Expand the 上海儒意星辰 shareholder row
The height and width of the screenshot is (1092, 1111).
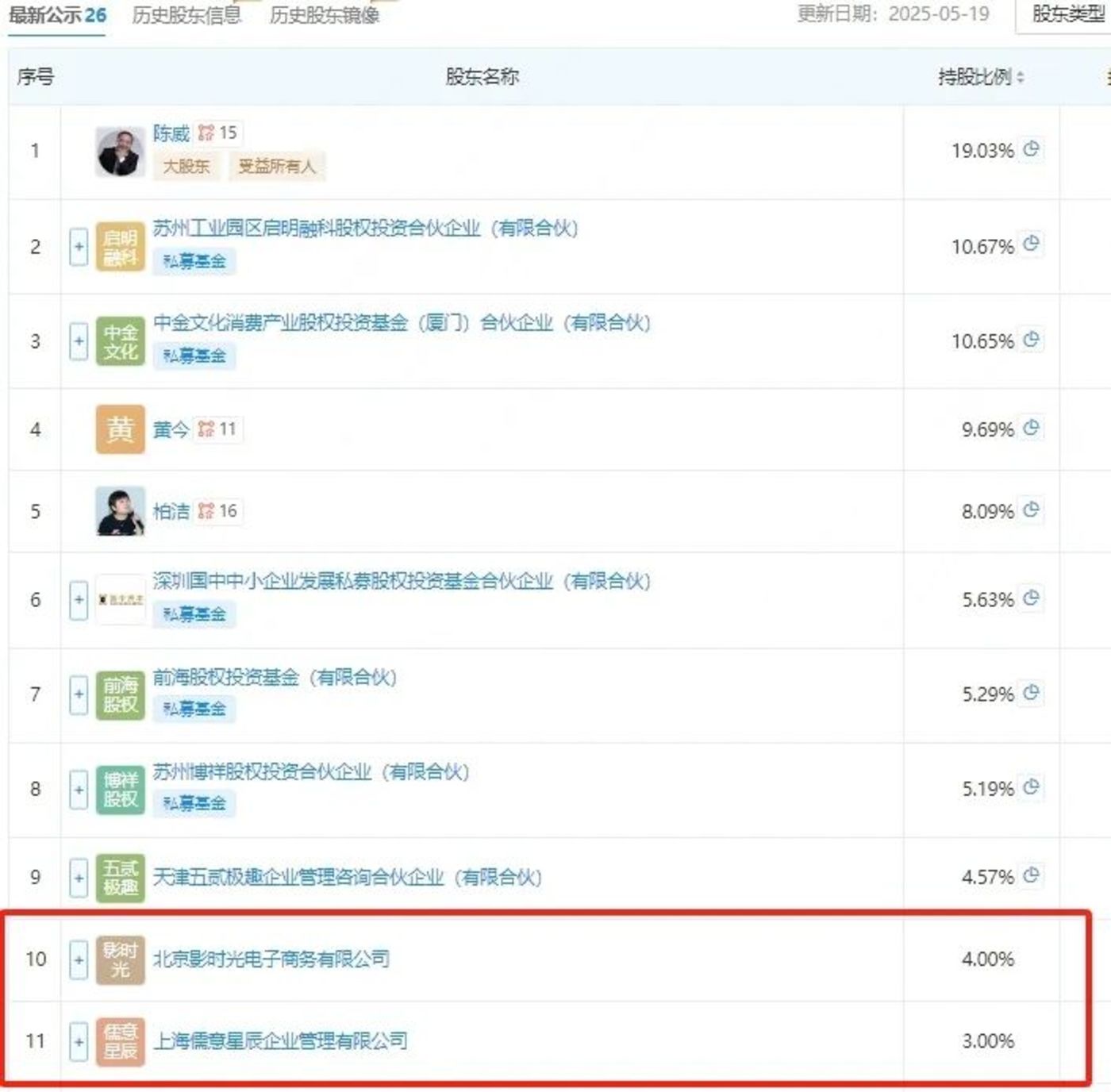click(x=79, y=1040)
